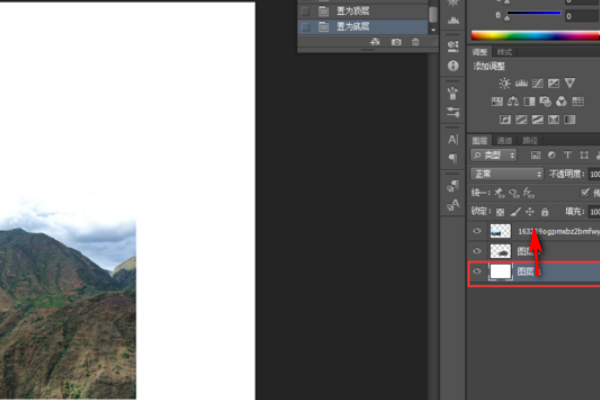The width and height of the screenshot is (600, 400).
Task: Hide the white-thumbnail layer via eye icon
Action: (x=477, y=271)
